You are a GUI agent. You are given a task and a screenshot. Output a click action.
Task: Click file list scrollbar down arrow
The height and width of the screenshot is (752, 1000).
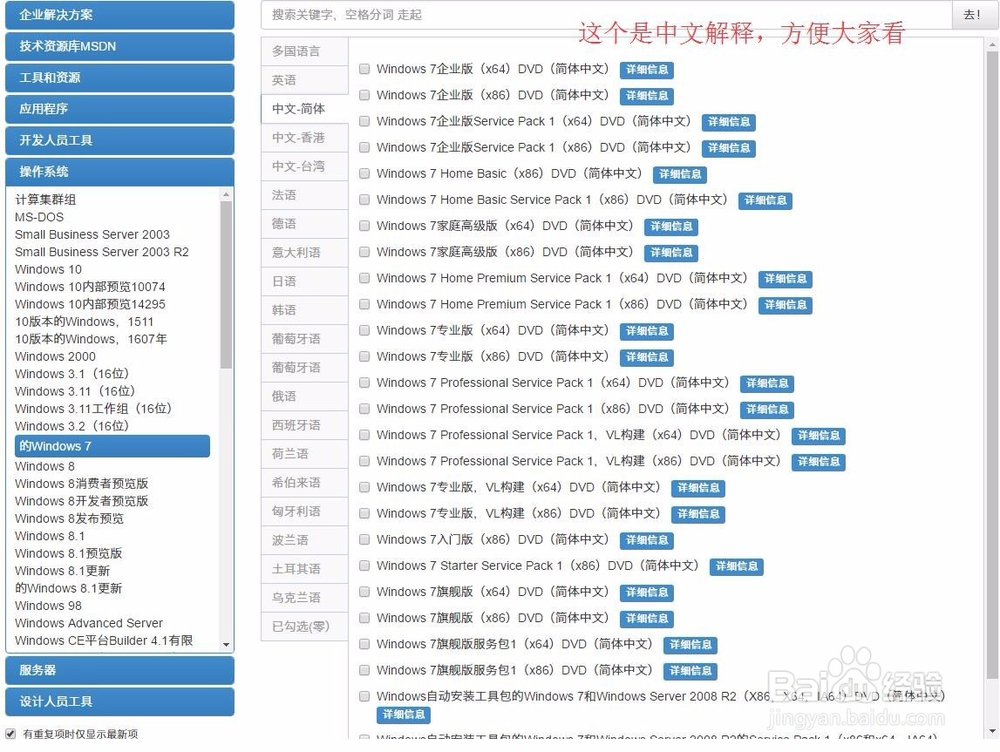tap(992, 732)
